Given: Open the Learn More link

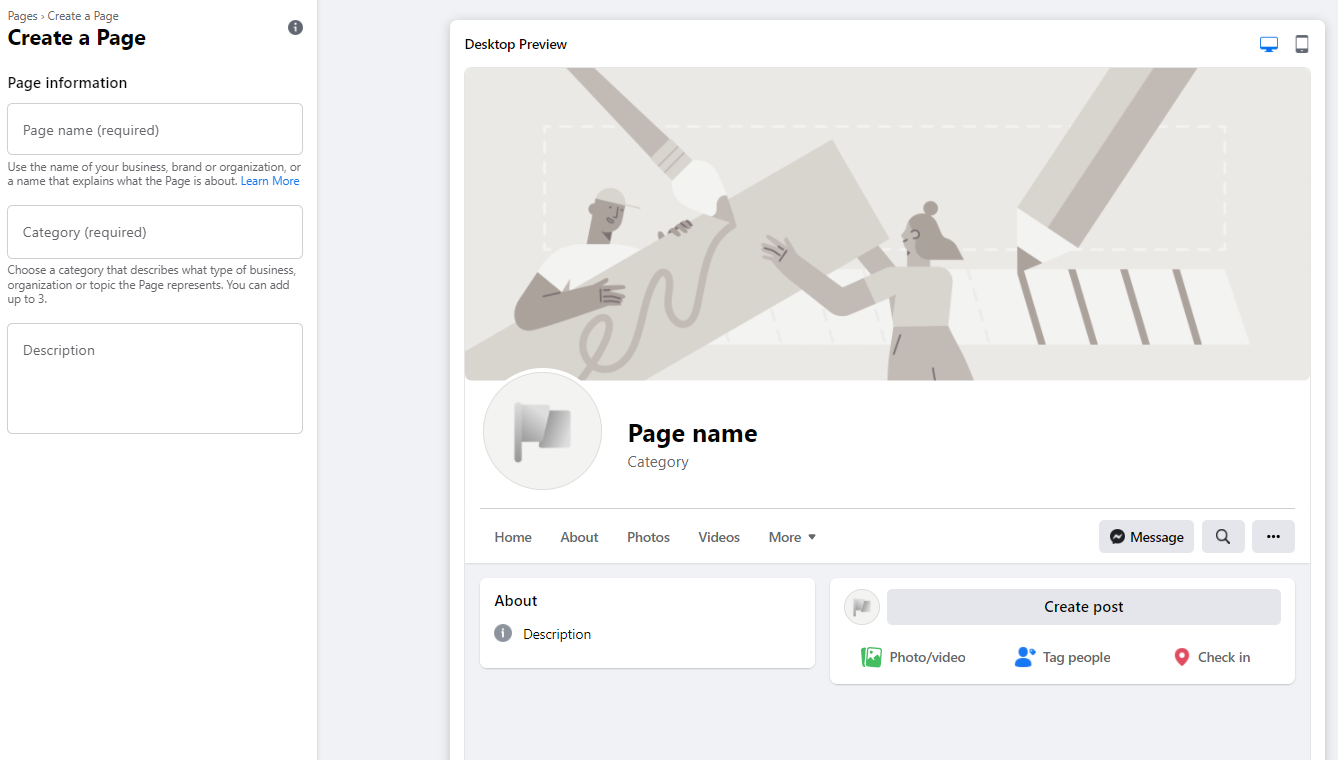Looking at the screenshot, I should tap(270, 181).
